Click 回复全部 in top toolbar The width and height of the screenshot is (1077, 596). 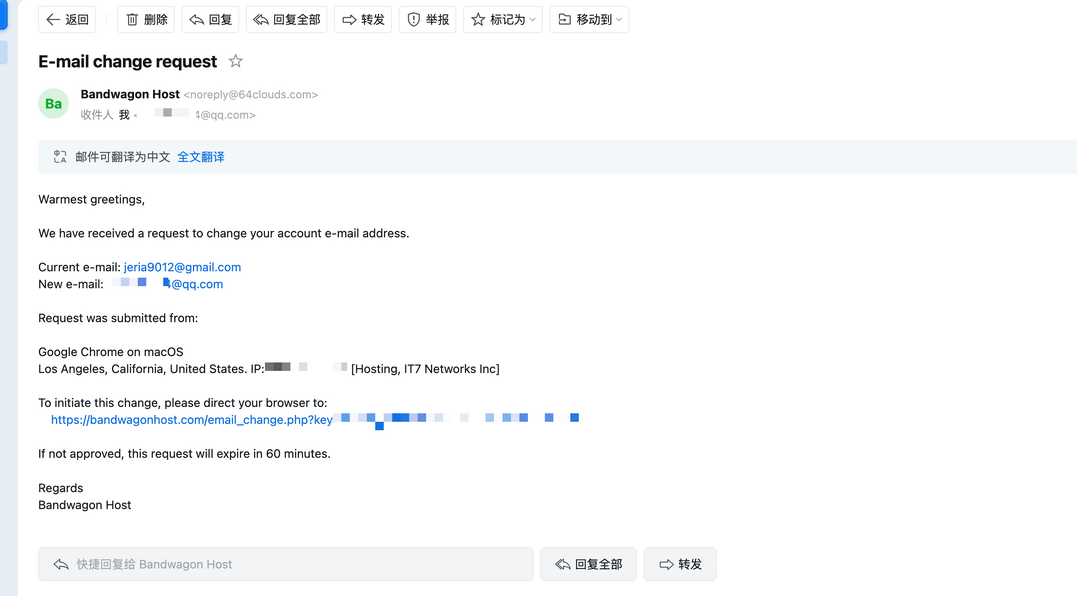pos(286,20)
